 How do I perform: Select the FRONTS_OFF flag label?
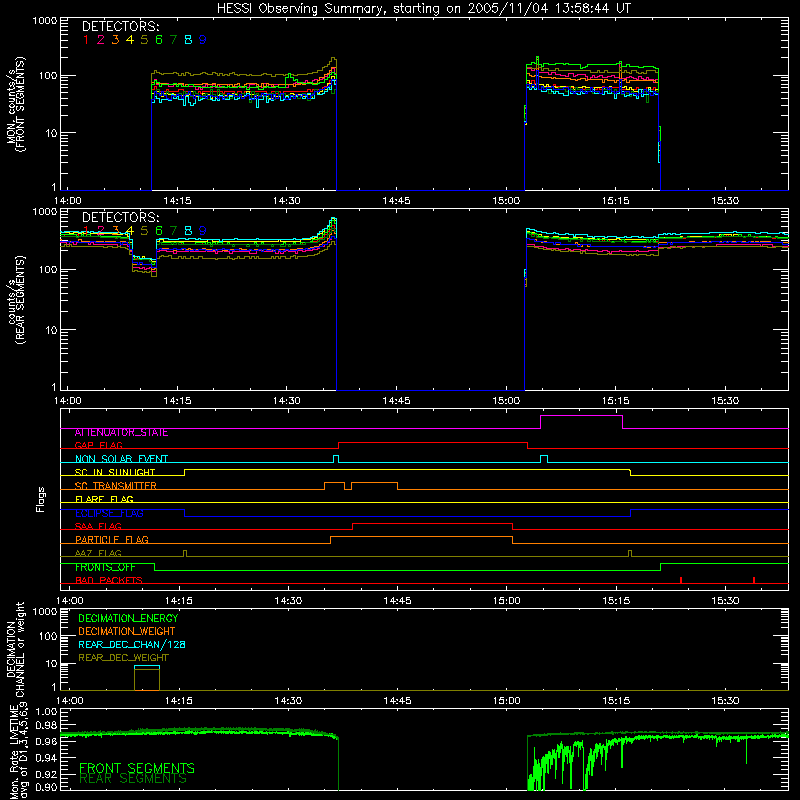click(x=105, y=567)
